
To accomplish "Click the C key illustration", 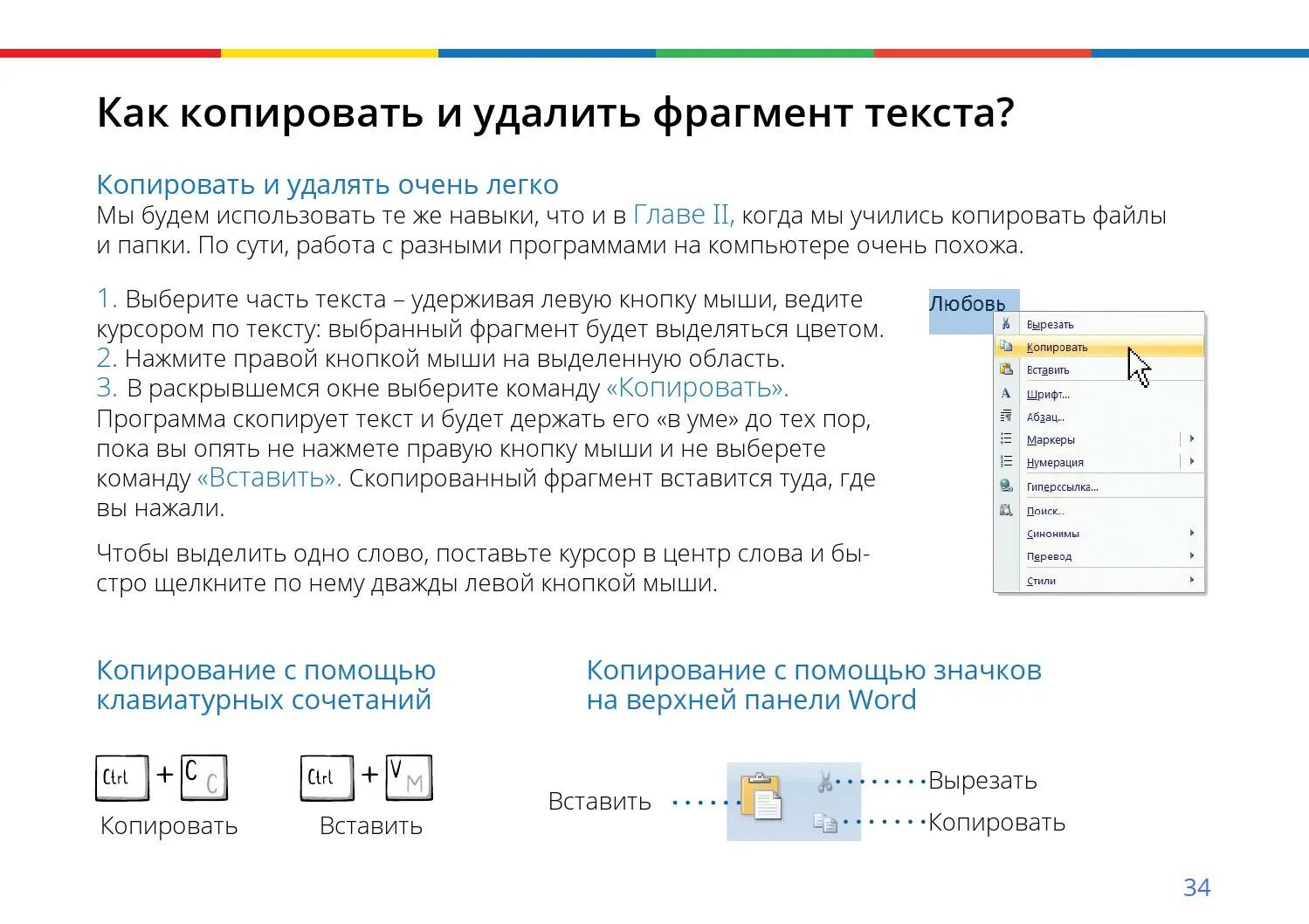I will coord(204,777).
